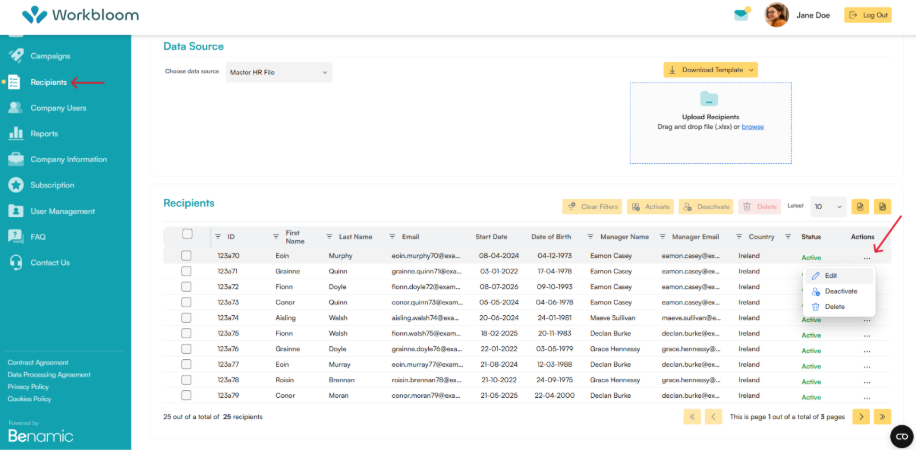Click the second yellow export file icon
Screen dimensions: 916x450
click(x=882, y=206)
